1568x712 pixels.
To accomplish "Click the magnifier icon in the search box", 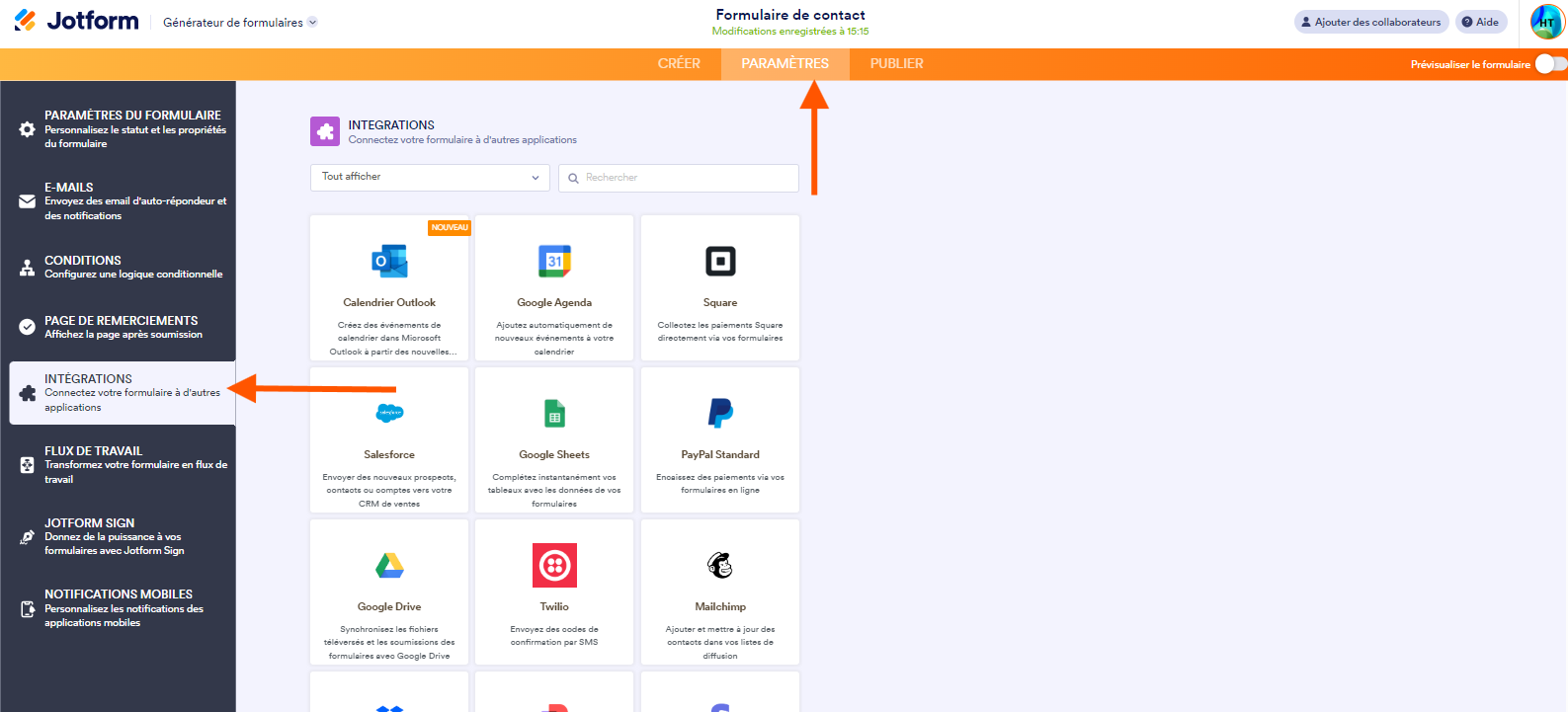I will (x=573, y=178).
